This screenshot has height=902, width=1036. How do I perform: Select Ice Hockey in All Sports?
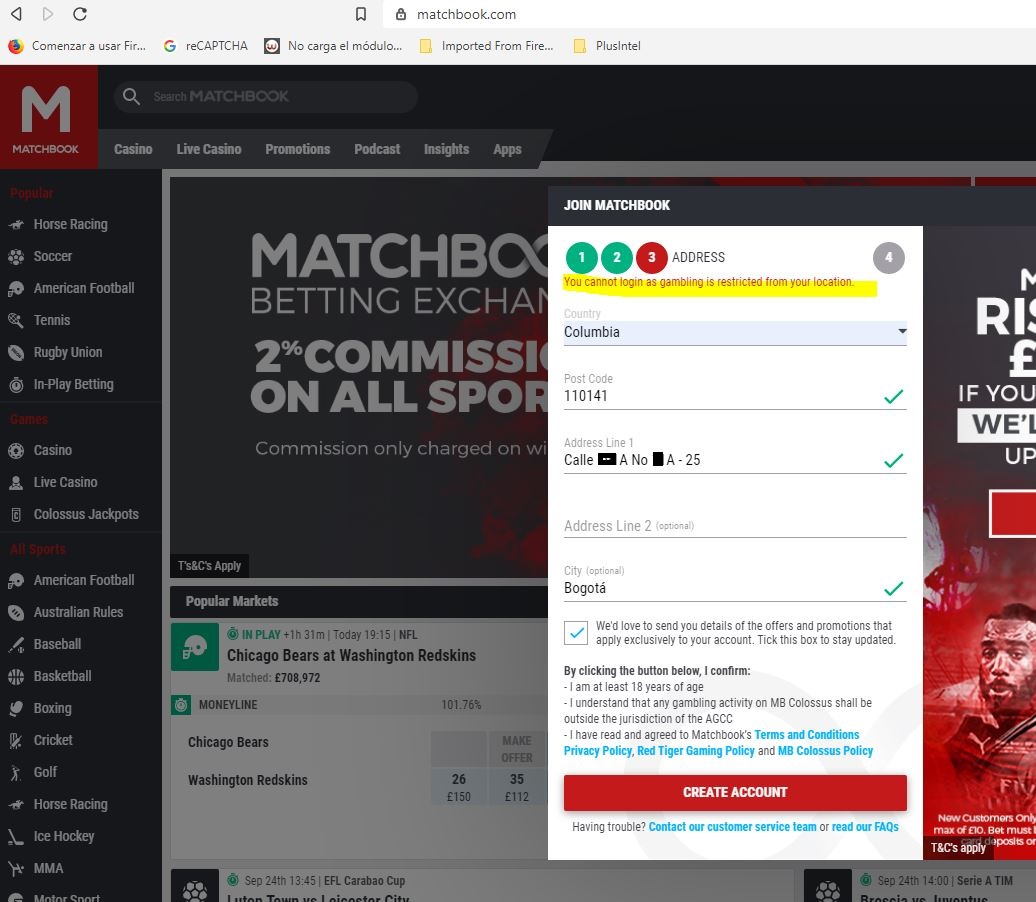click(x=81, y=837)
